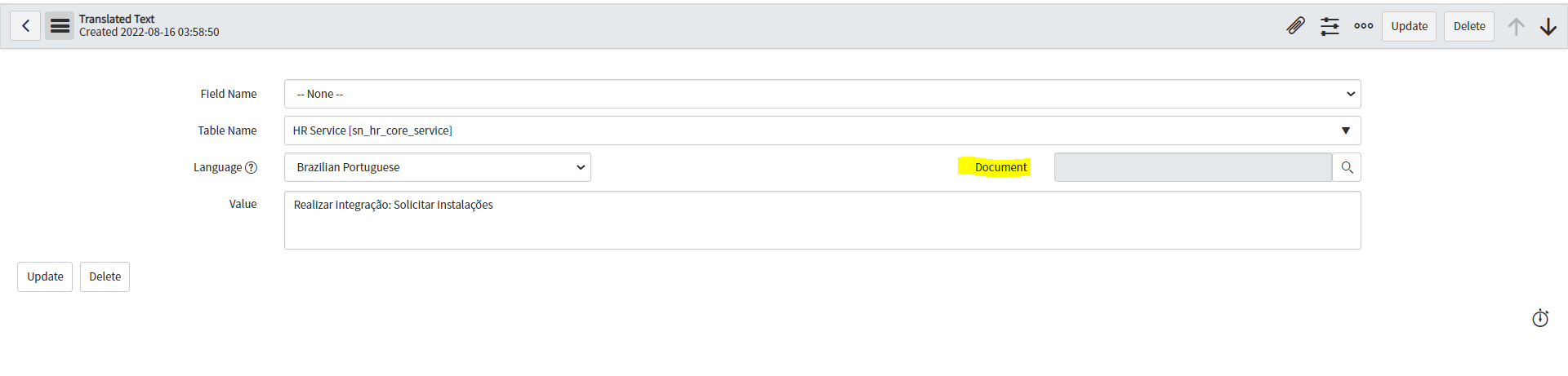The width and height of the screenshot is (1568, 376).
Task: Open the personalize form sliders icon
Action: pyautogui.click(x=1330, y=26)
